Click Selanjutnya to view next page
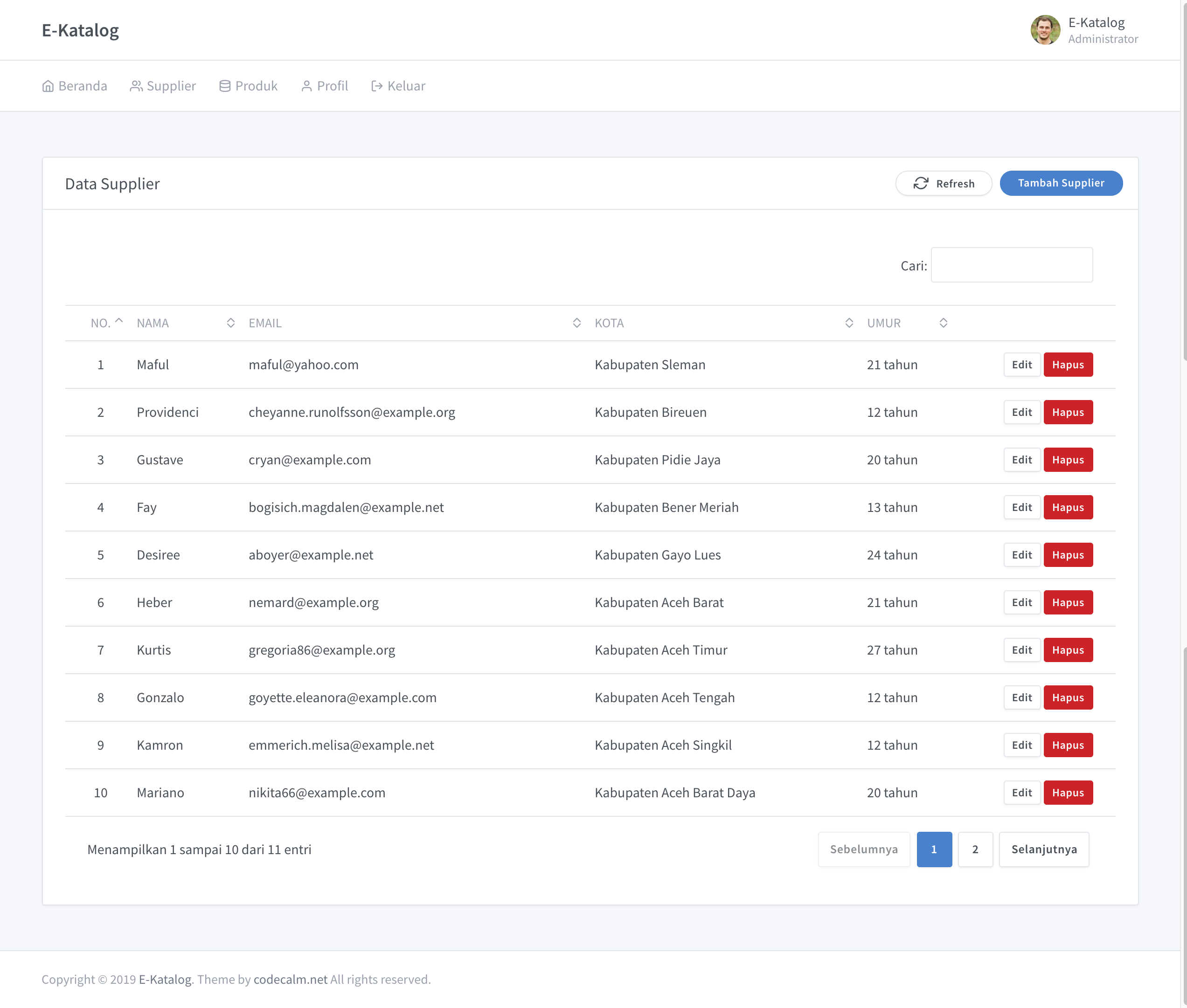Viewport: 1187px width, 1008px height. (1043, 849)
